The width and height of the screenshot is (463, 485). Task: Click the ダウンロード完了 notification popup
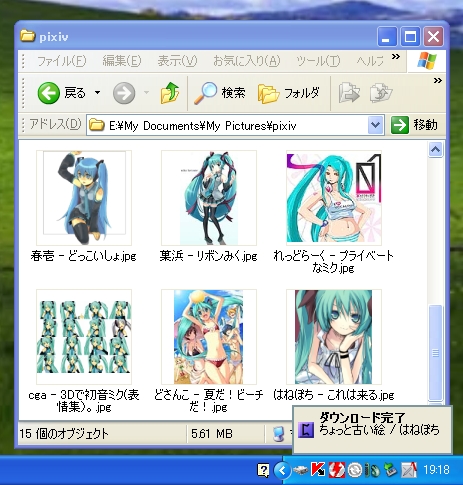pos(372,429)
